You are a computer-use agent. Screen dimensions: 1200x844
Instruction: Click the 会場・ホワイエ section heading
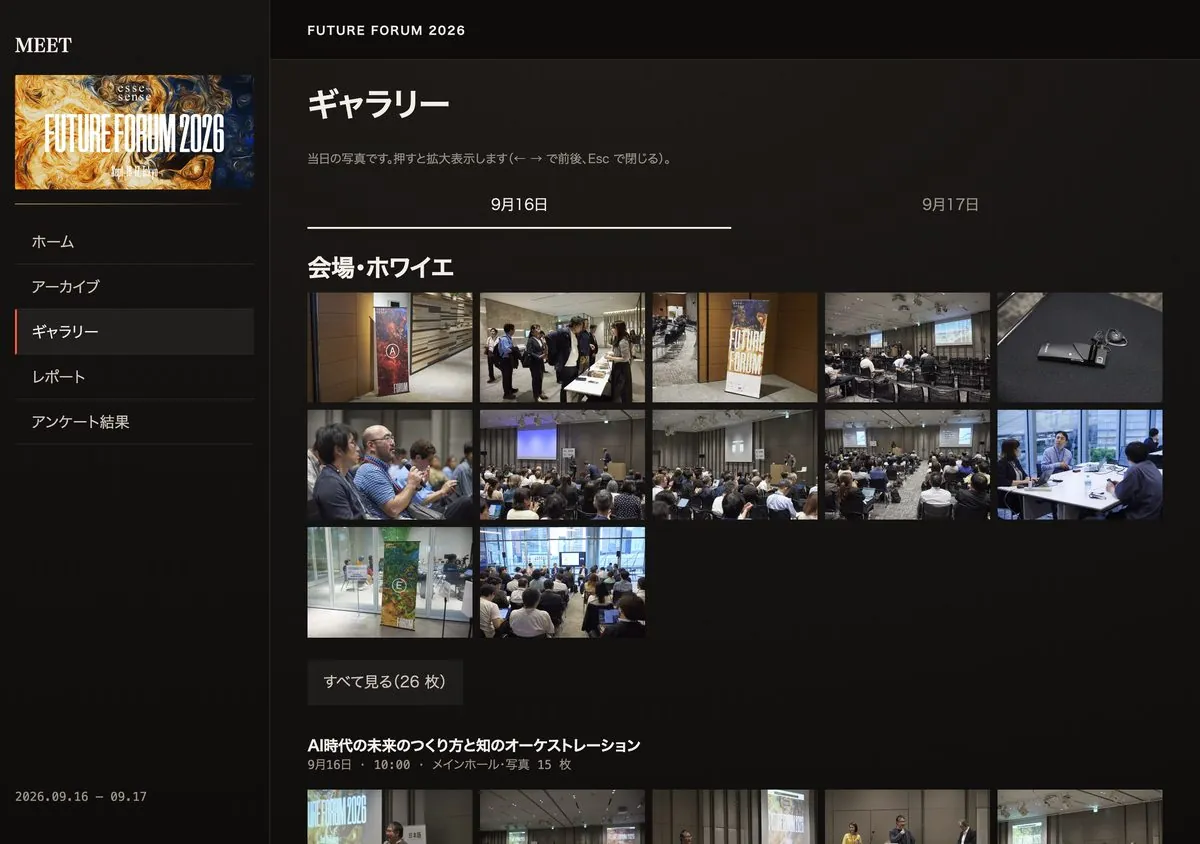[381, 268]
